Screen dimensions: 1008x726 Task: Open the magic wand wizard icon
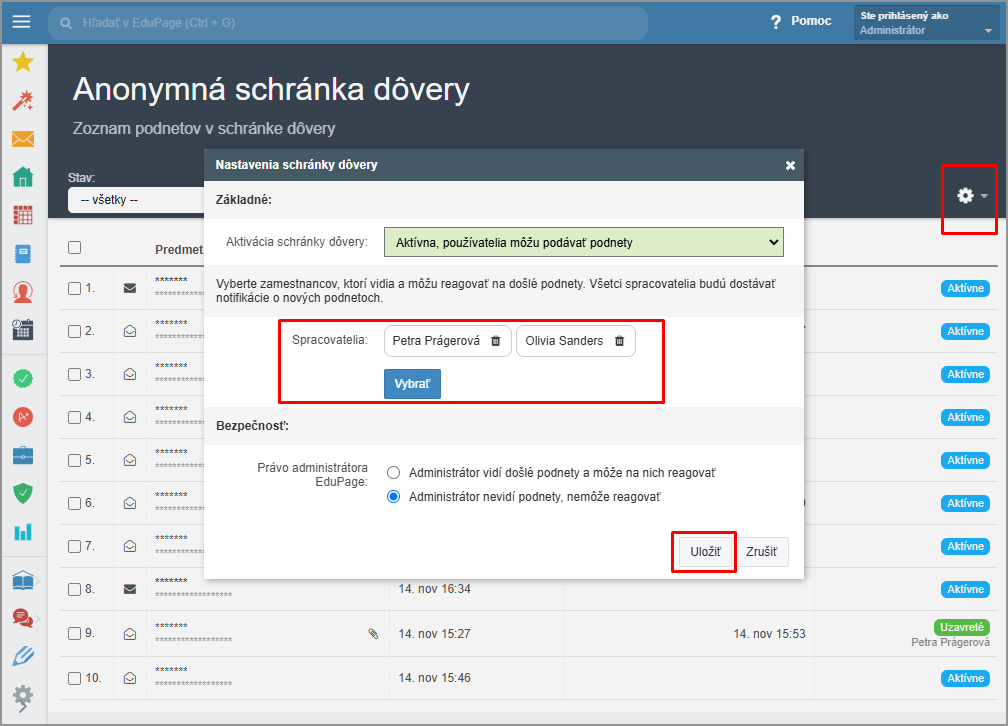pos(23,101)
